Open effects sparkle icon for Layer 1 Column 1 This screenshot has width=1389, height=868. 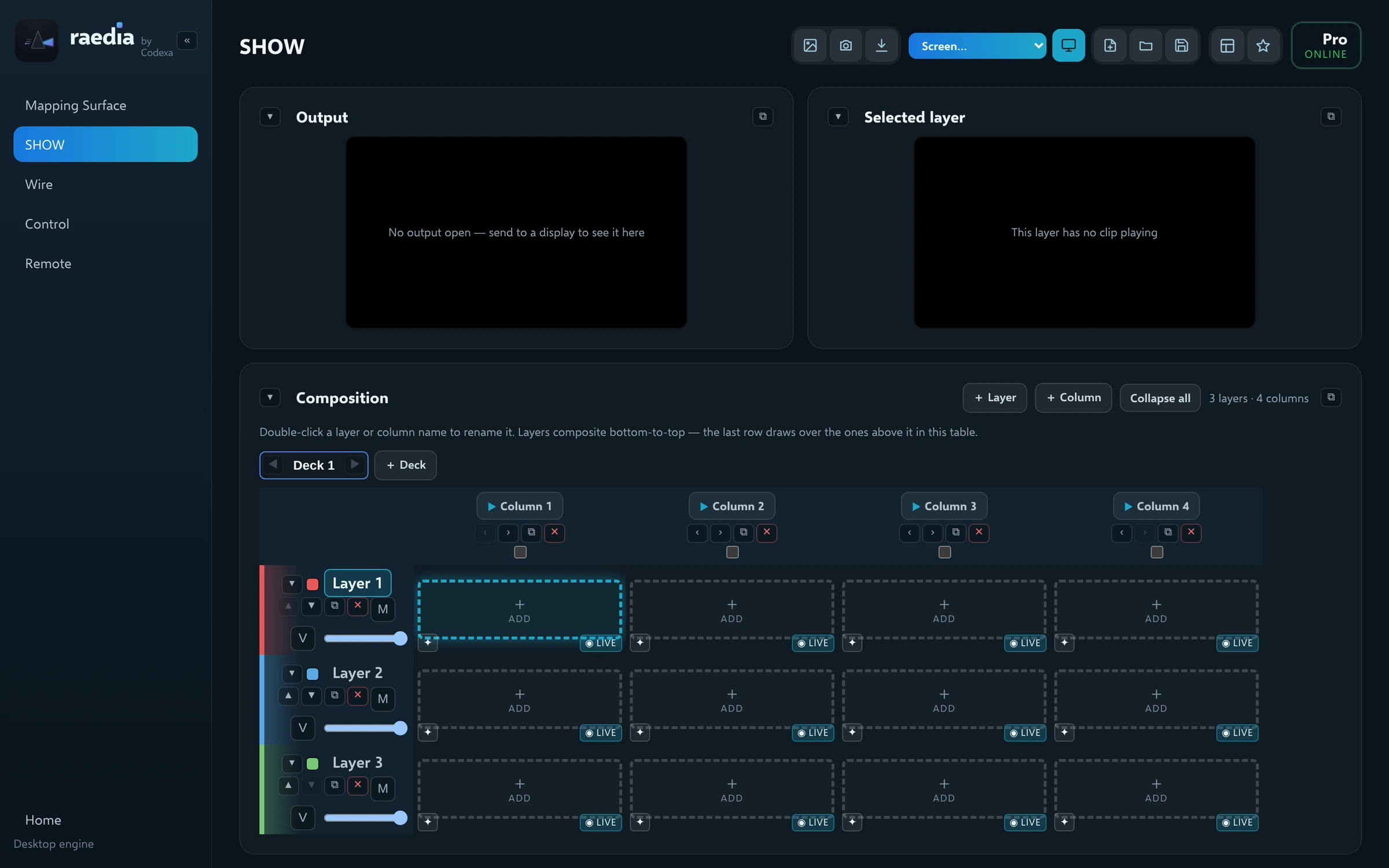tap(428, 642)
